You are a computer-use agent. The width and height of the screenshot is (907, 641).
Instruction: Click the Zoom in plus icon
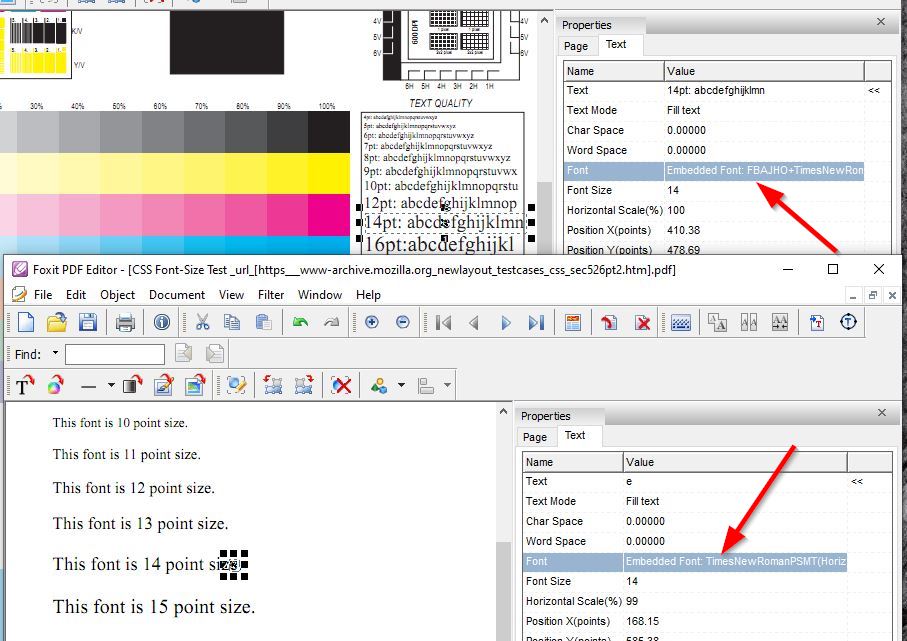click(x=371, y=322)
